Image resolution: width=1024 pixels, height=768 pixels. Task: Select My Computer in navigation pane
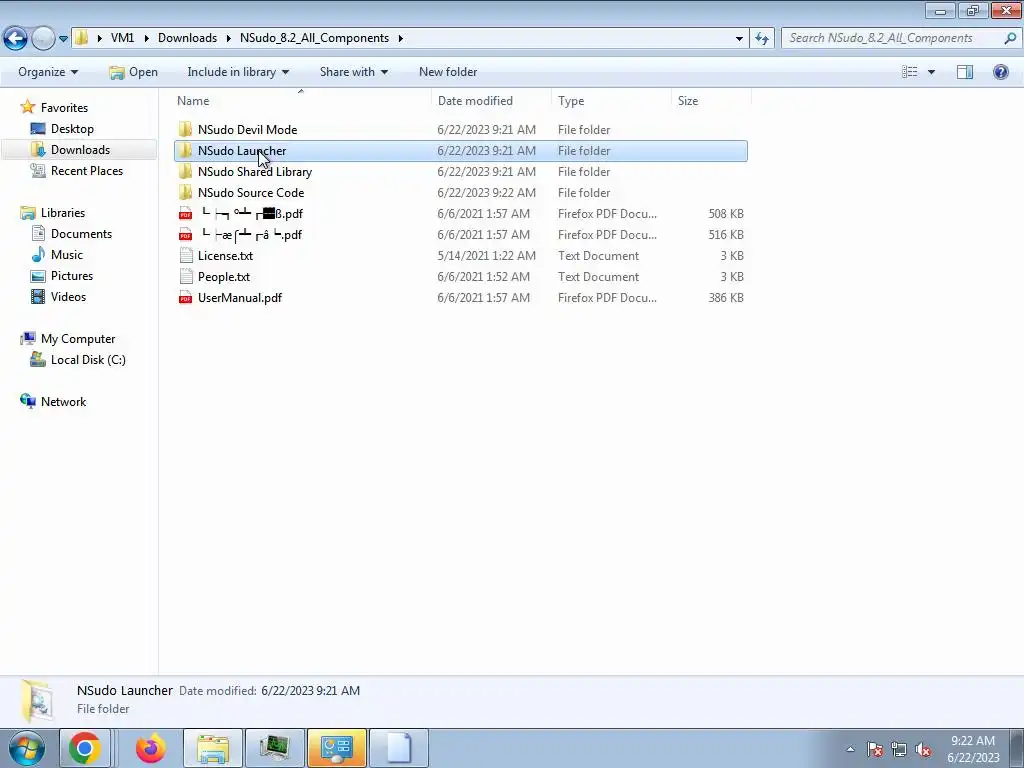78,339
